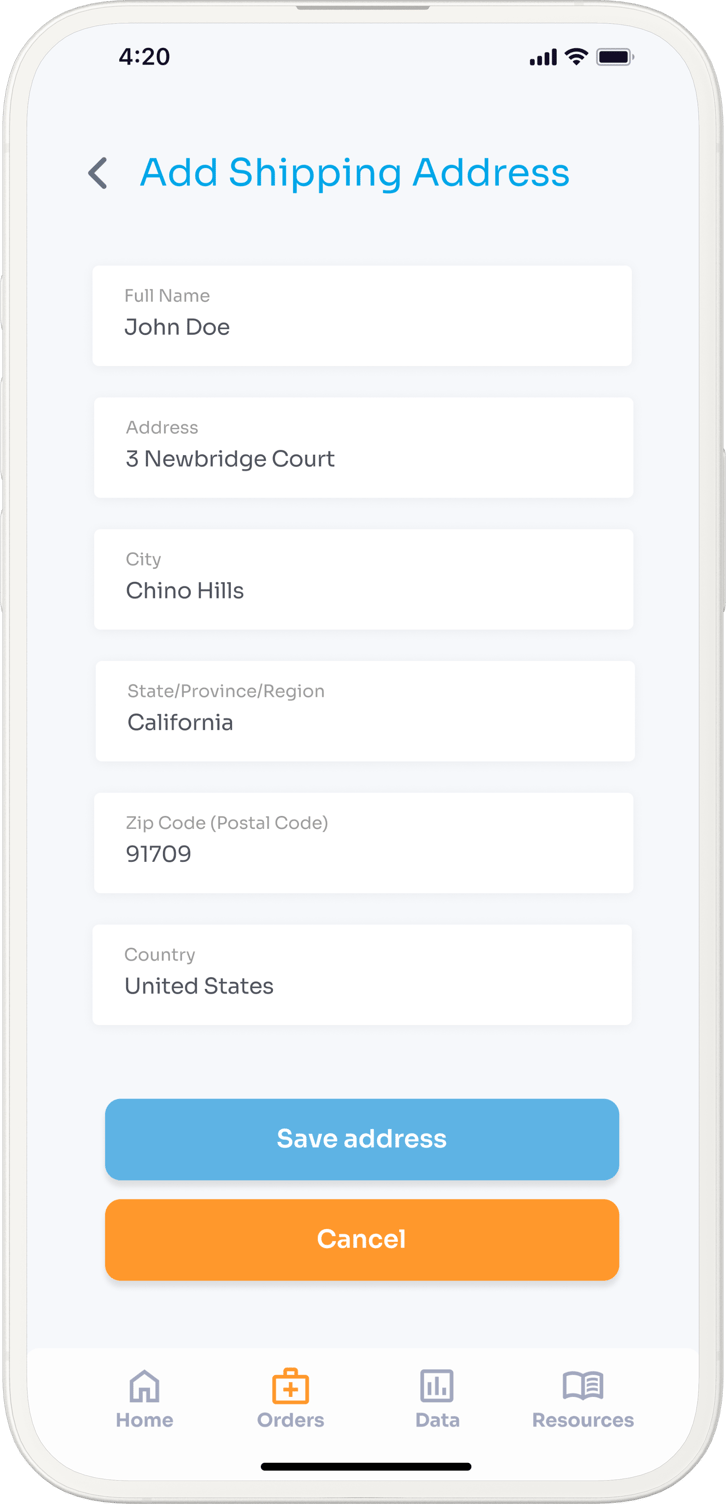
Task: Focus the Address field with 3 Newbridge Court
Action: click(363, 448)
